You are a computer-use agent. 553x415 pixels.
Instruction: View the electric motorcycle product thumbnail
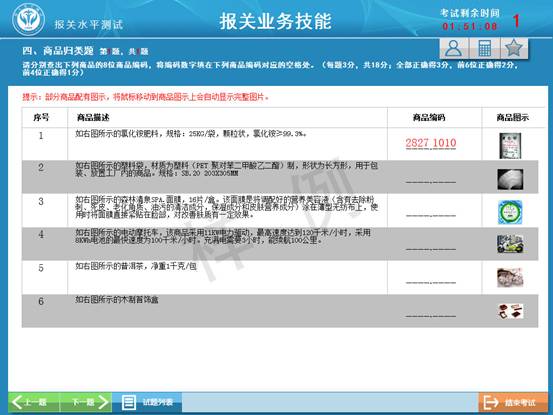click(510, 244)
